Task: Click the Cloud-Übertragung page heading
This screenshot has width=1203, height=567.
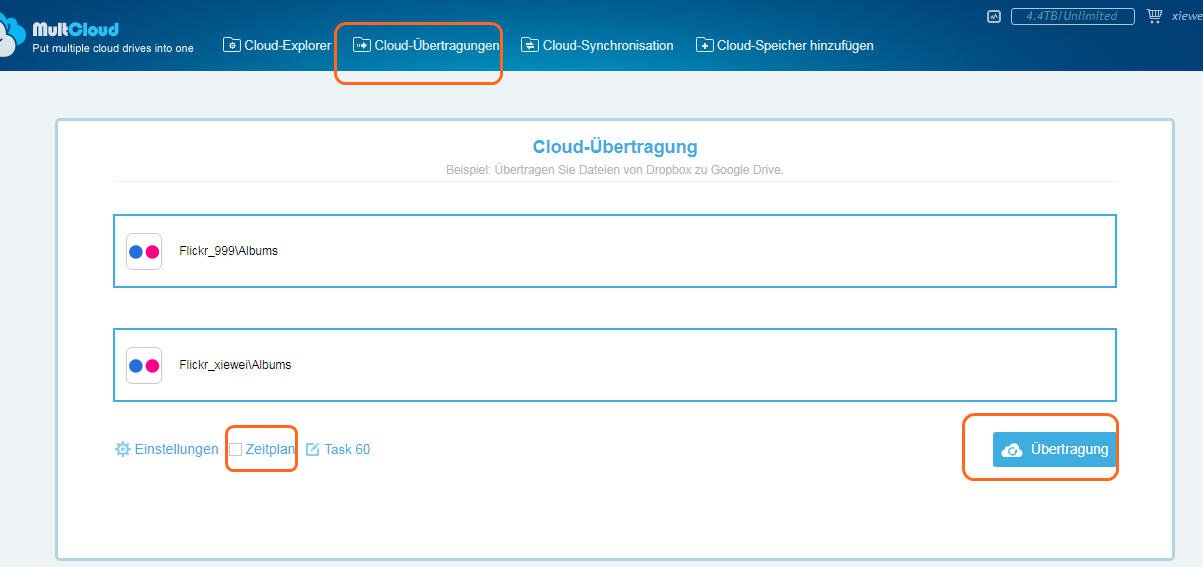Action: click(x=615, y=147)
